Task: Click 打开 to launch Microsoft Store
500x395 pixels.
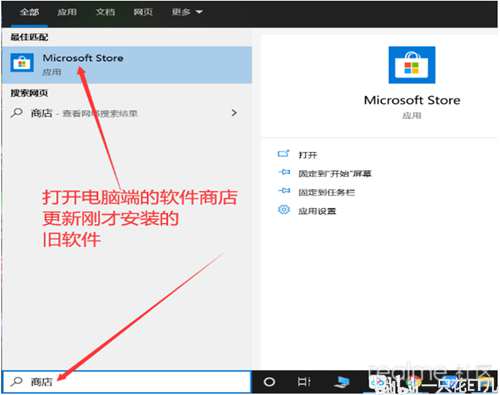Action: coord(307,155)
